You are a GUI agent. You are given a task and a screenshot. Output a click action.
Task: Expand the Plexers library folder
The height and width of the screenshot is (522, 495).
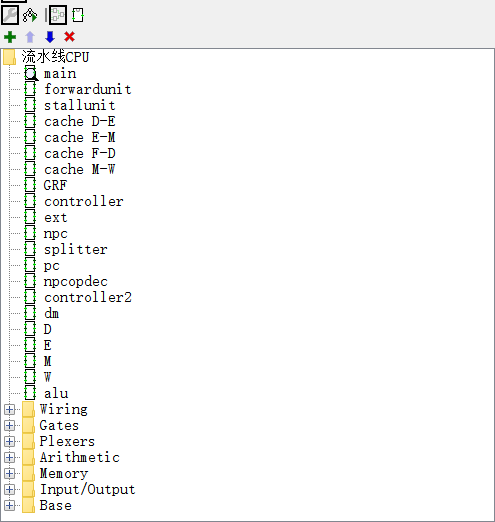(10, 441)
